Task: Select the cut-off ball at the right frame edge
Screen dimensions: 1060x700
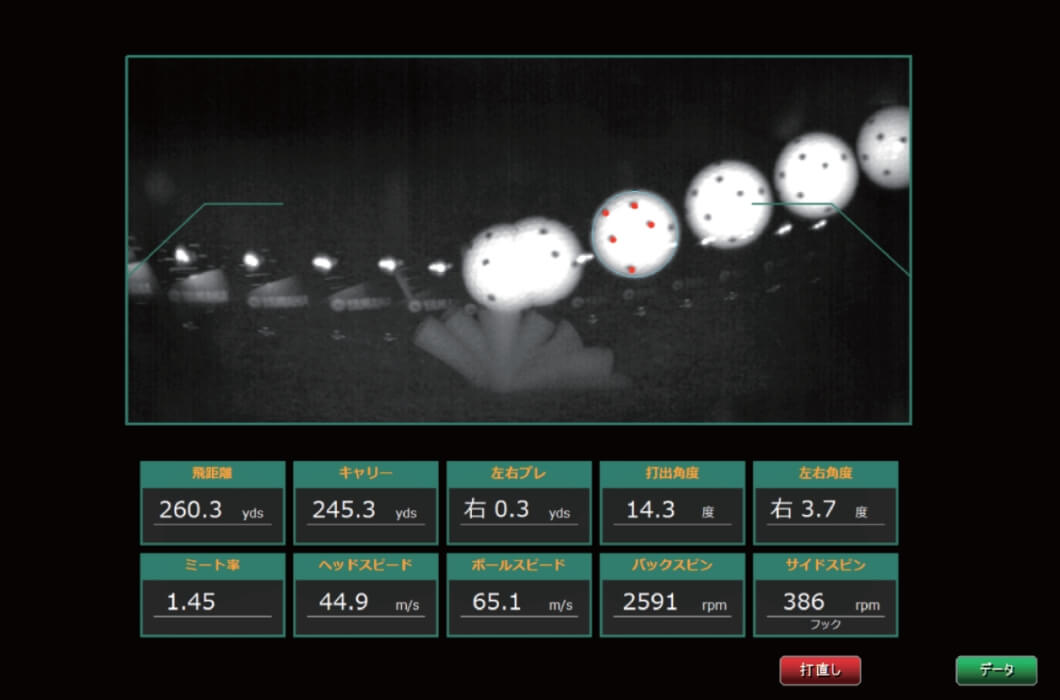Action: tap(885, 148)
